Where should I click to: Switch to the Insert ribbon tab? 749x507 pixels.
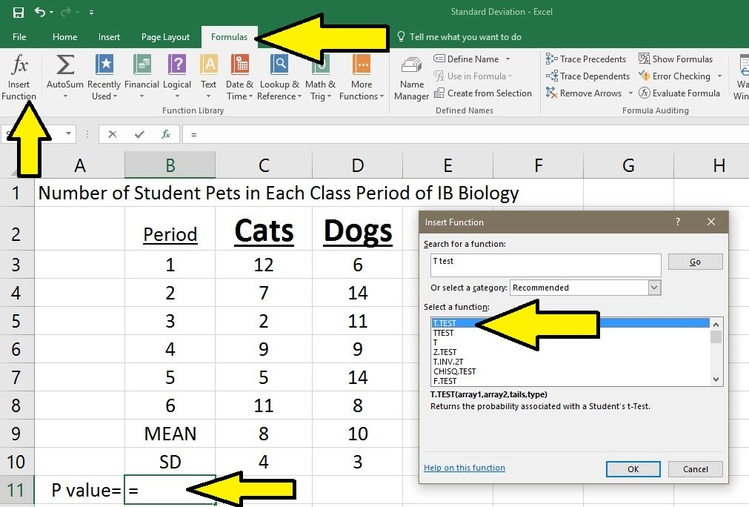(109, 37)
